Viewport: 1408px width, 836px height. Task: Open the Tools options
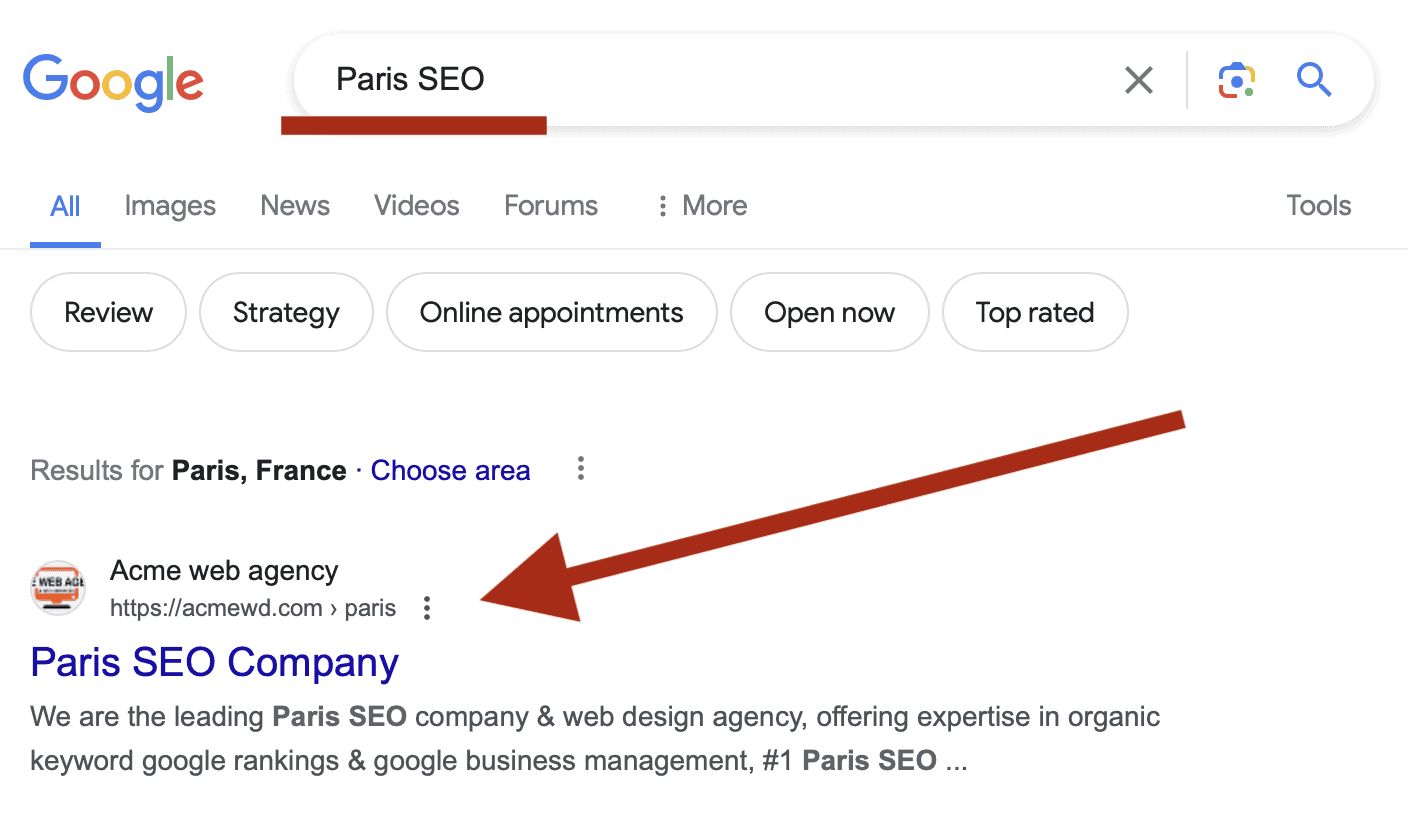point(1318,206)
